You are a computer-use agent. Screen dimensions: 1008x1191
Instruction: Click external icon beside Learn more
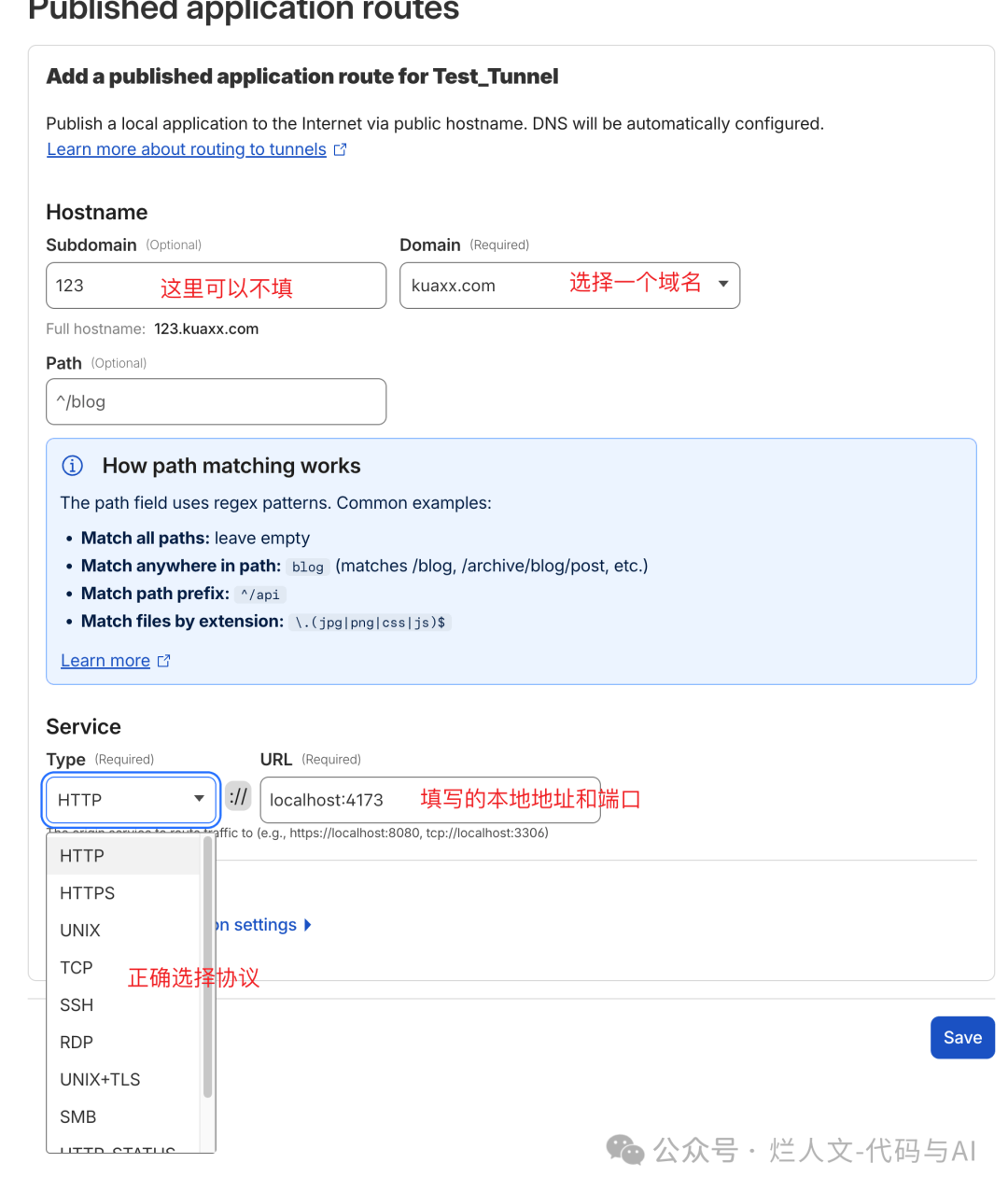click(x=164, y=661)
